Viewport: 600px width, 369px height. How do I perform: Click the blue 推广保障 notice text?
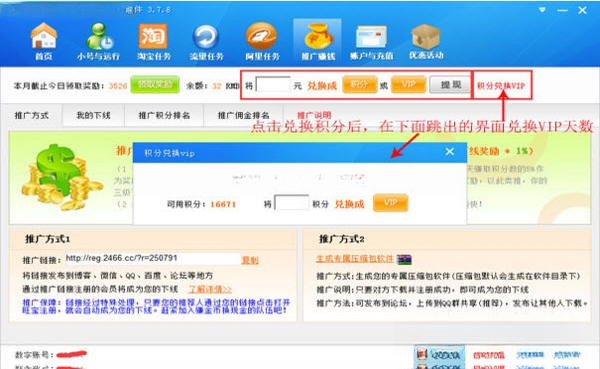pos(156,306)
